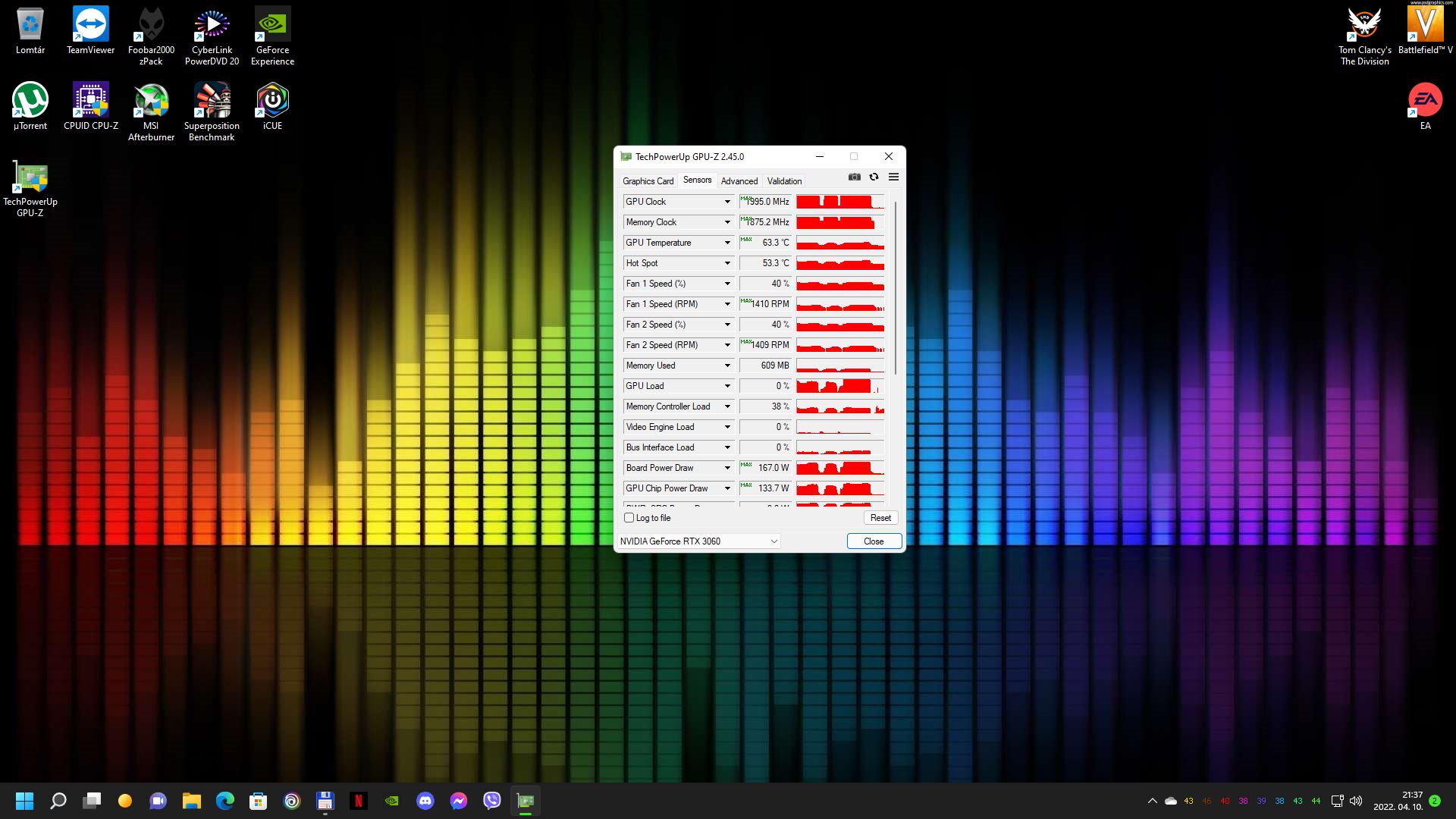Expand the Board Power Draw dropdown
The width and height of the screenshot is (1456, 819).
(x=727, y=468)
